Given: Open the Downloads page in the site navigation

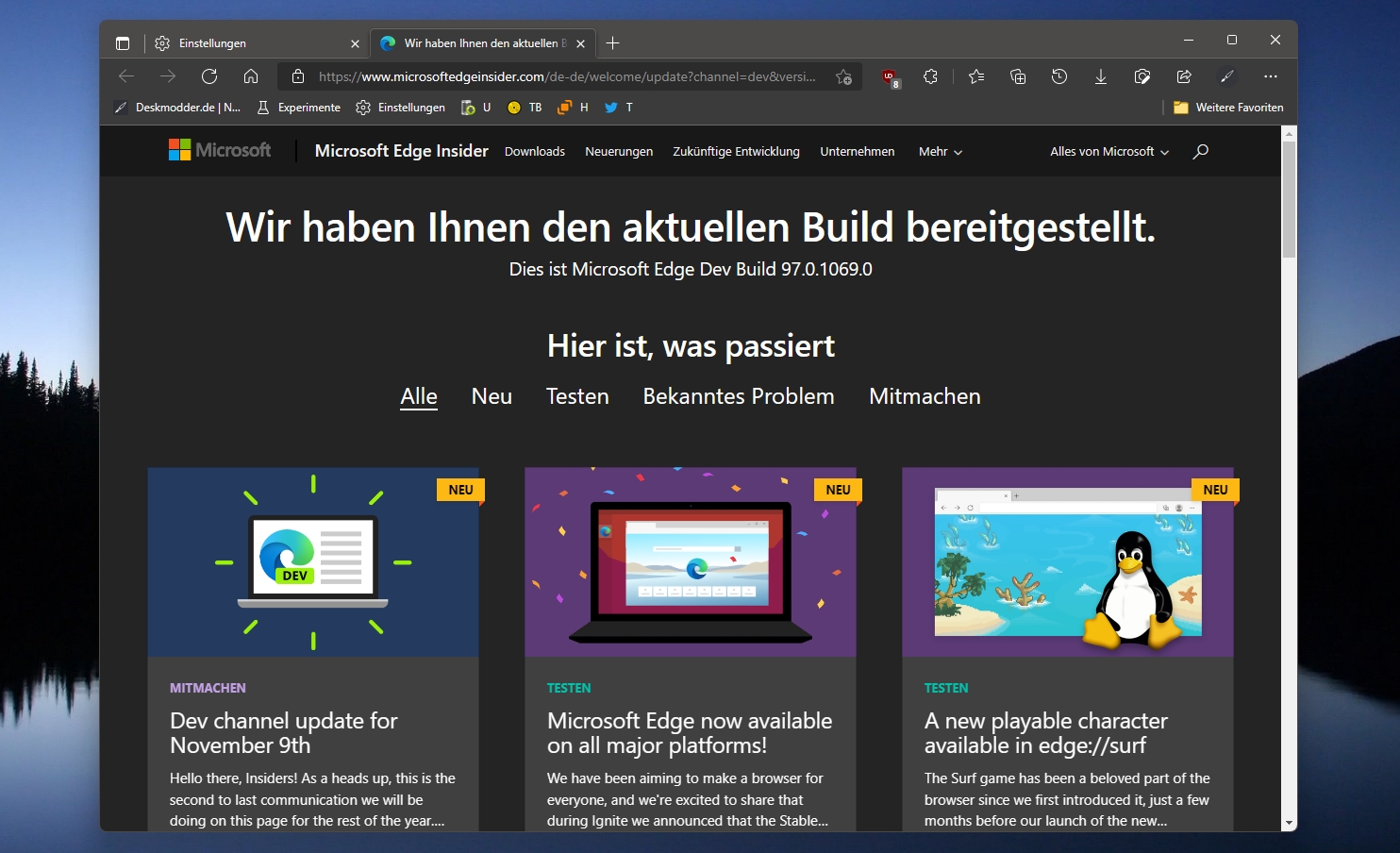Looking at the screenshot, I should (535, 152).
